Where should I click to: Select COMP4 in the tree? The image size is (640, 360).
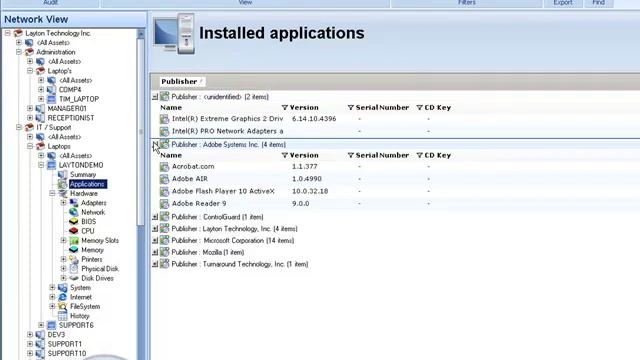pyautogui.click(x=70, y=90)
